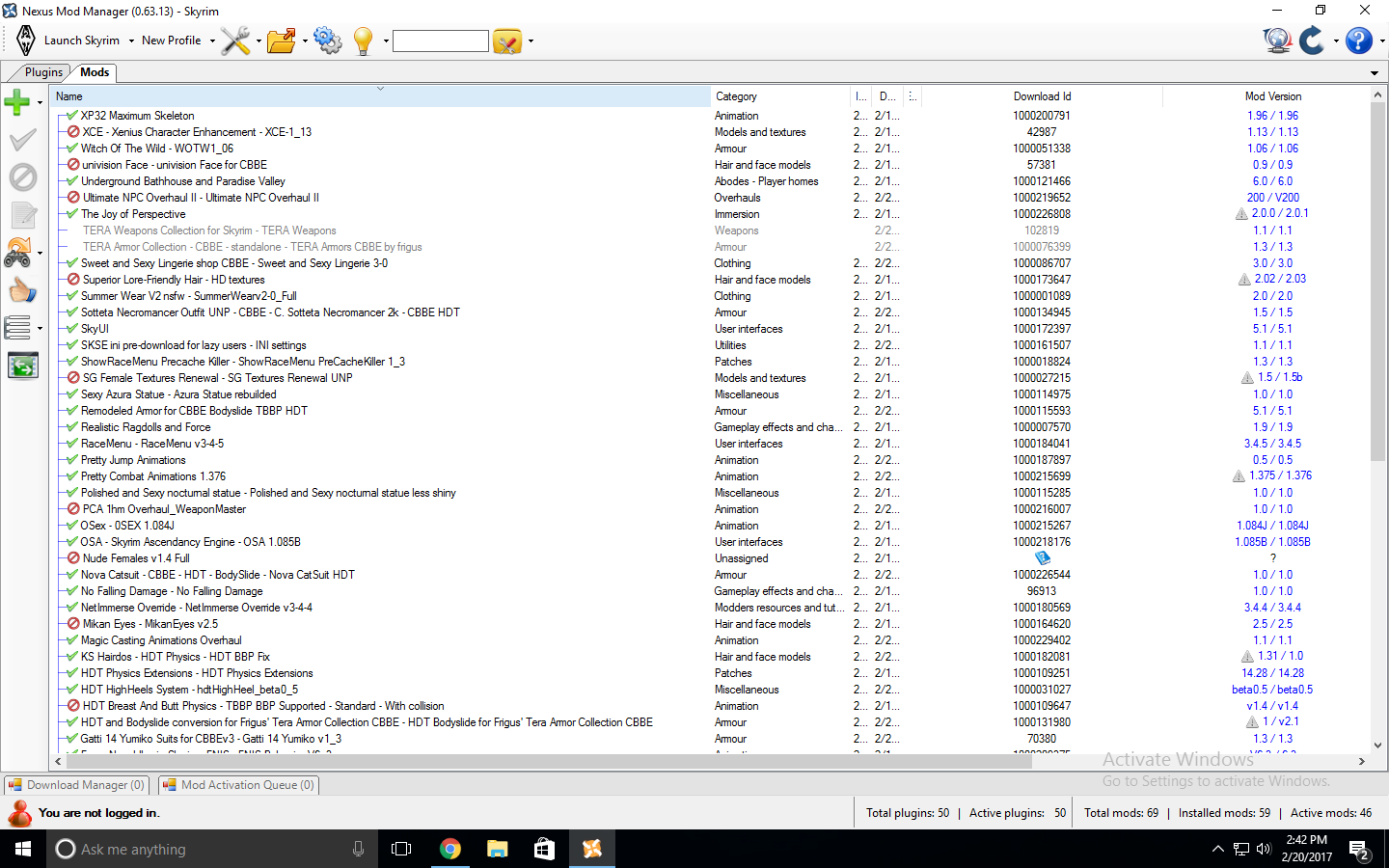The image size is (1389, 868).
Task: Click the Skyrim logo launch icon
Action: click(26, 41)
